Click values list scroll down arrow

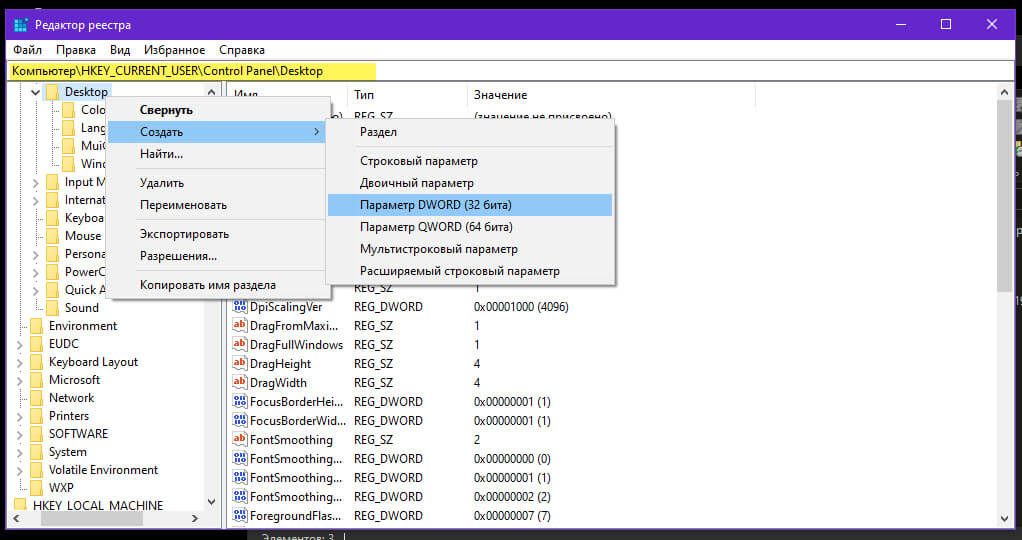(1004, 519)
